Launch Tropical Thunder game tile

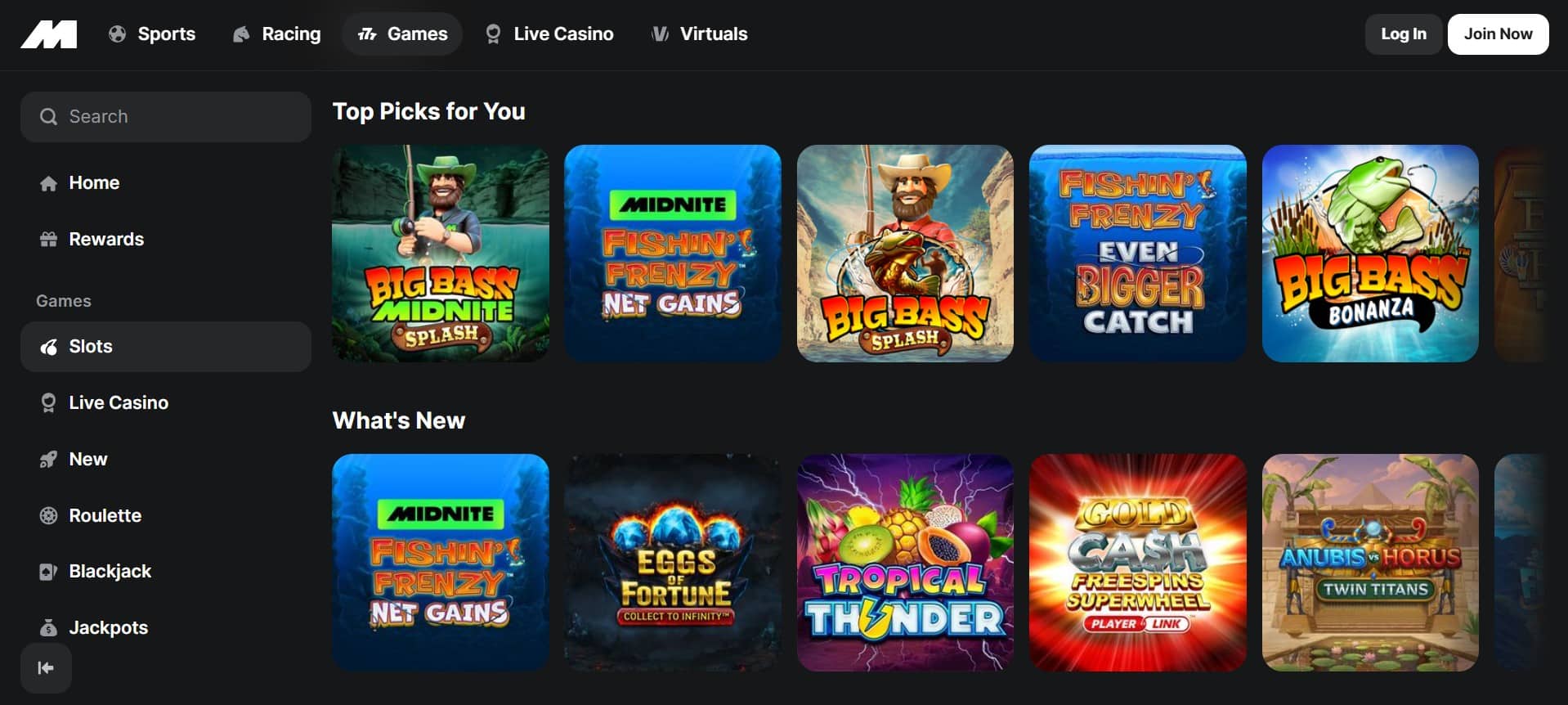(x=905, y=563)
